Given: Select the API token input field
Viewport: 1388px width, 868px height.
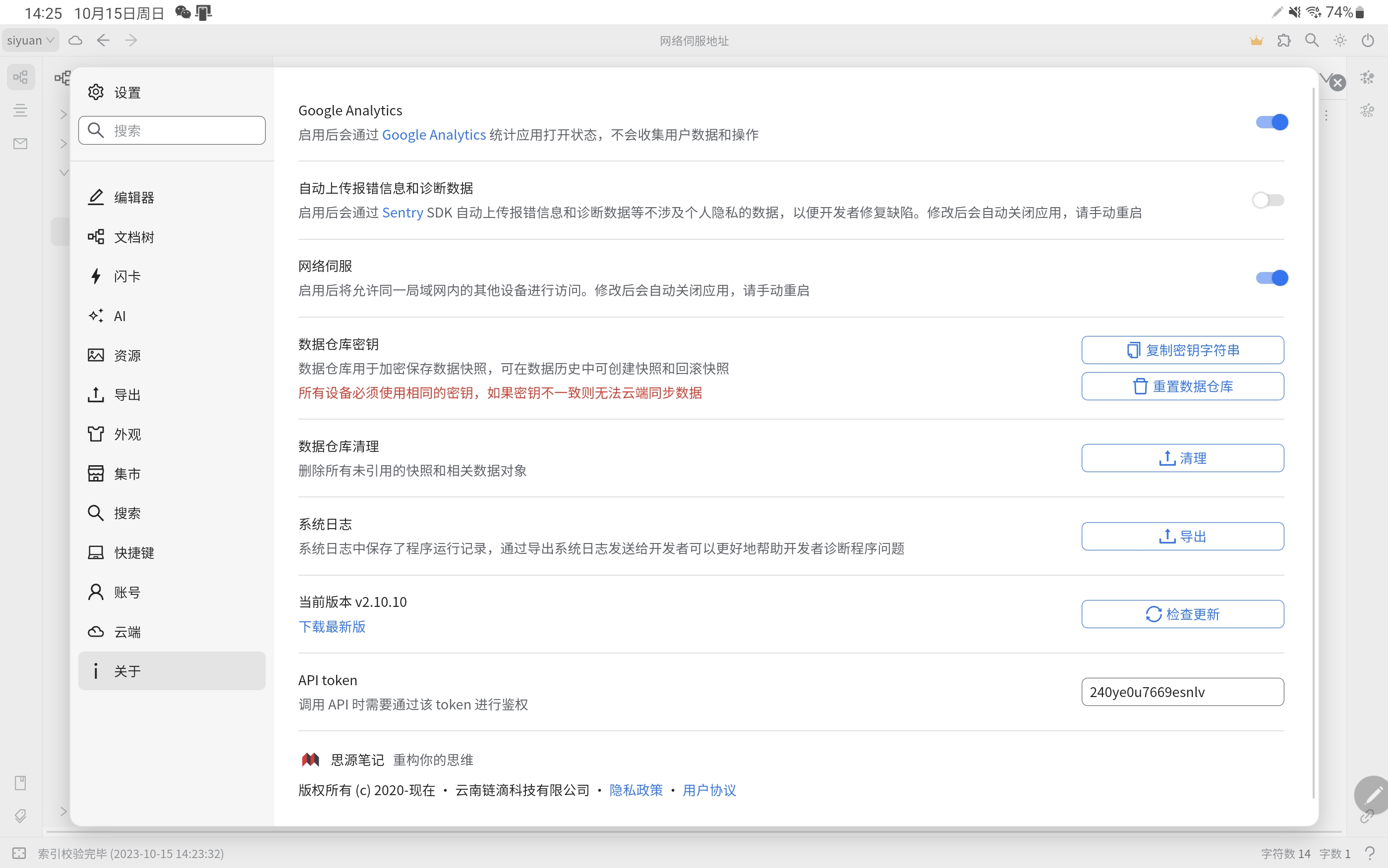Looking at the screenshot, I should point(1183,692).
